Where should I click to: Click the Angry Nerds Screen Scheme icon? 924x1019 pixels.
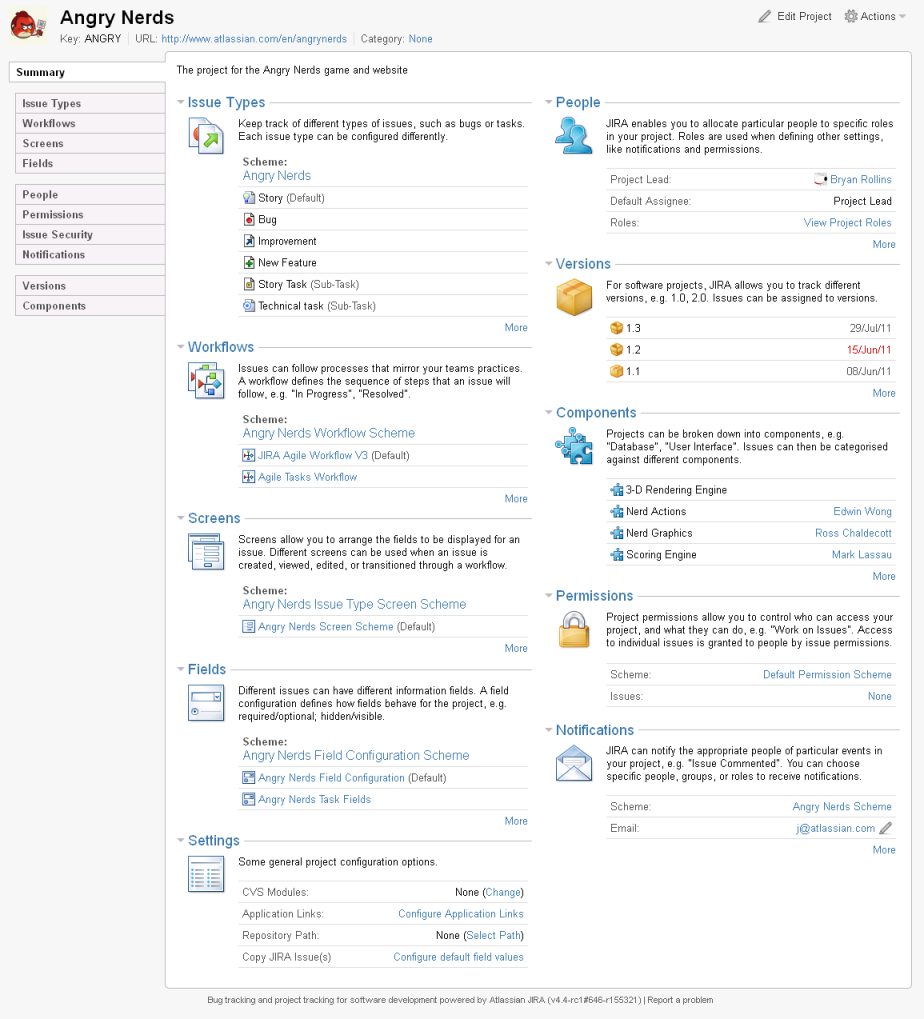[248, 626]
